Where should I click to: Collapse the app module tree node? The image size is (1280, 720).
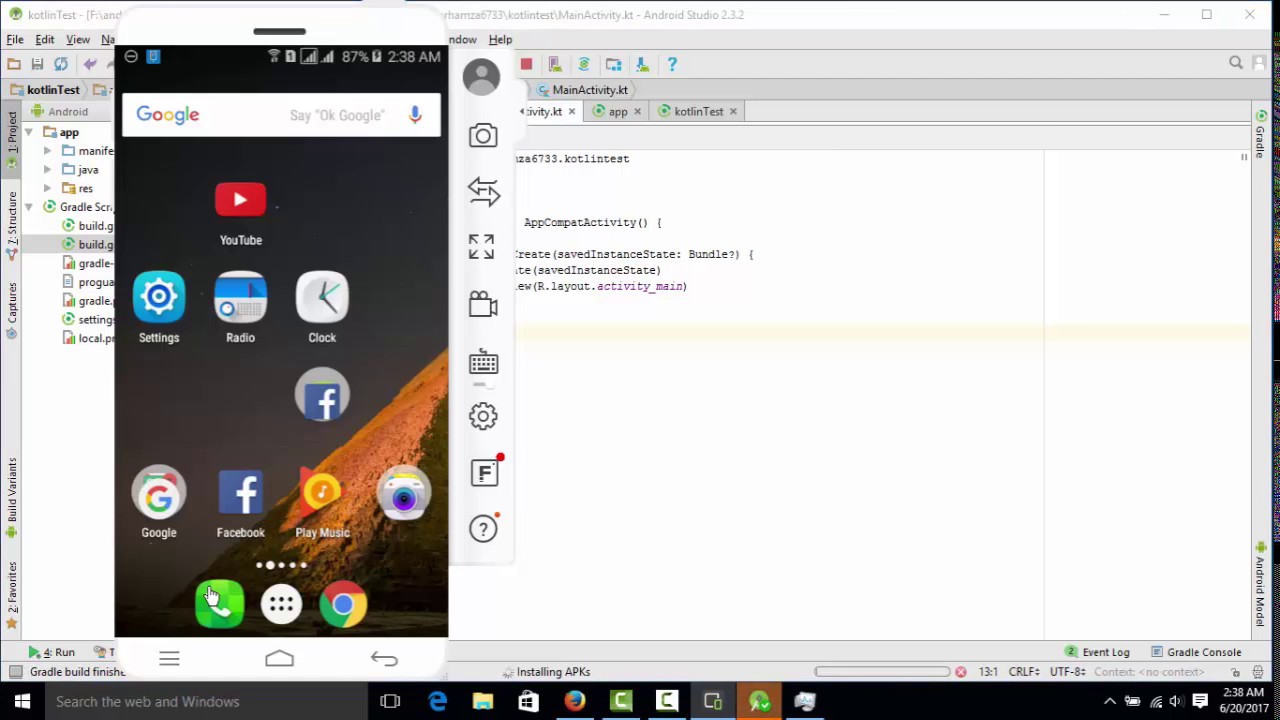[29, 132]
